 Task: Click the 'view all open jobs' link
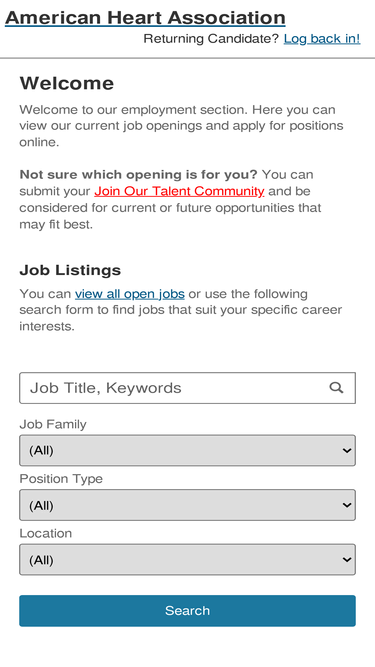click(x=130, y=294)
